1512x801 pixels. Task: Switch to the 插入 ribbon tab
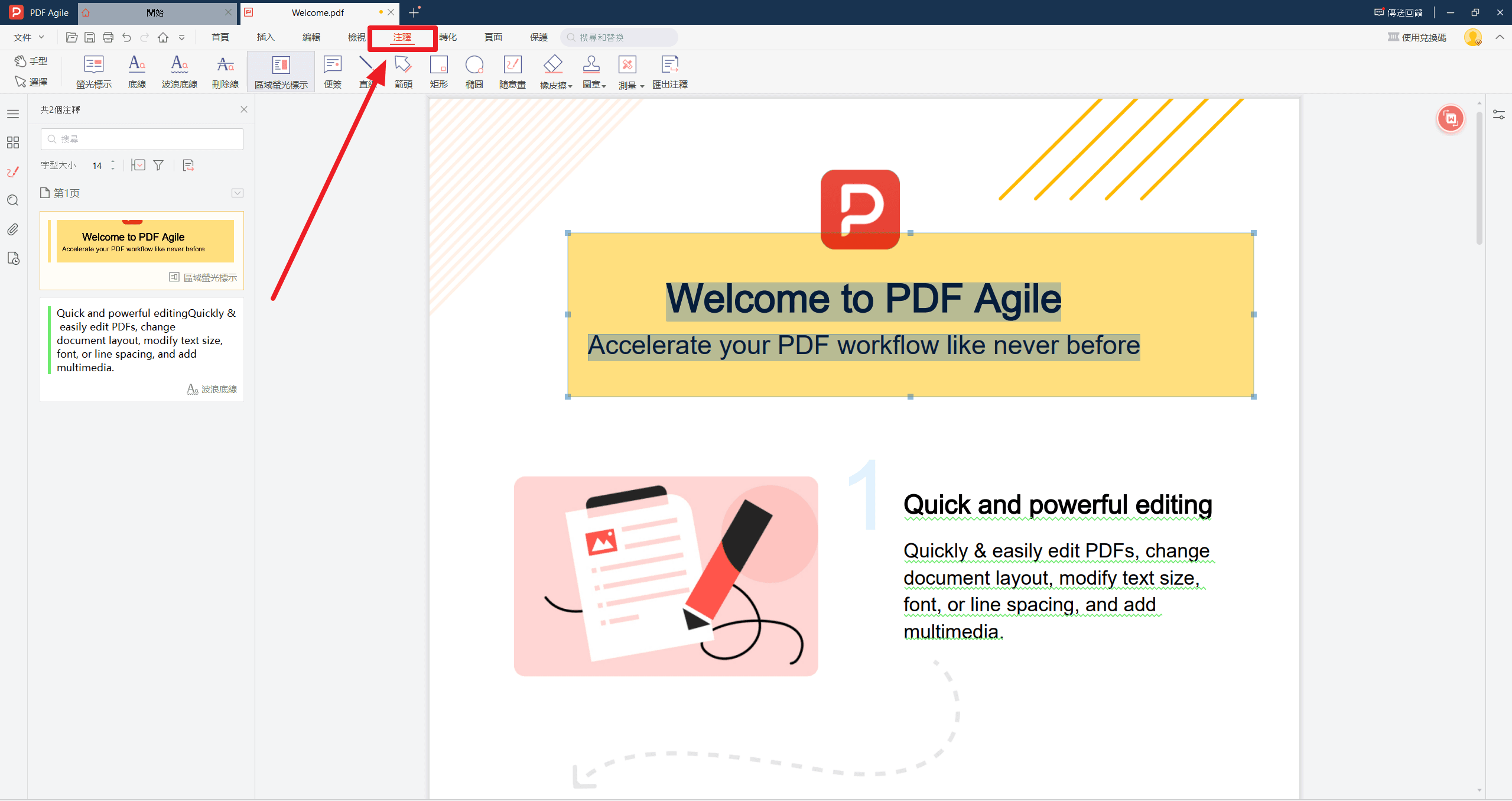pos(266,37)
